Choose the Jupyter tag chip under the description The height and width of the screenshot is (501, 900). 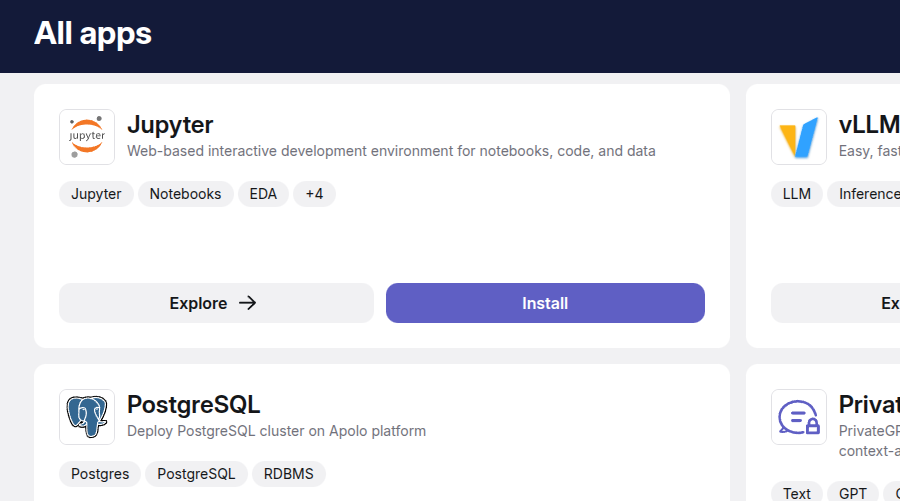pyautogui.click(x=96, y=194)
